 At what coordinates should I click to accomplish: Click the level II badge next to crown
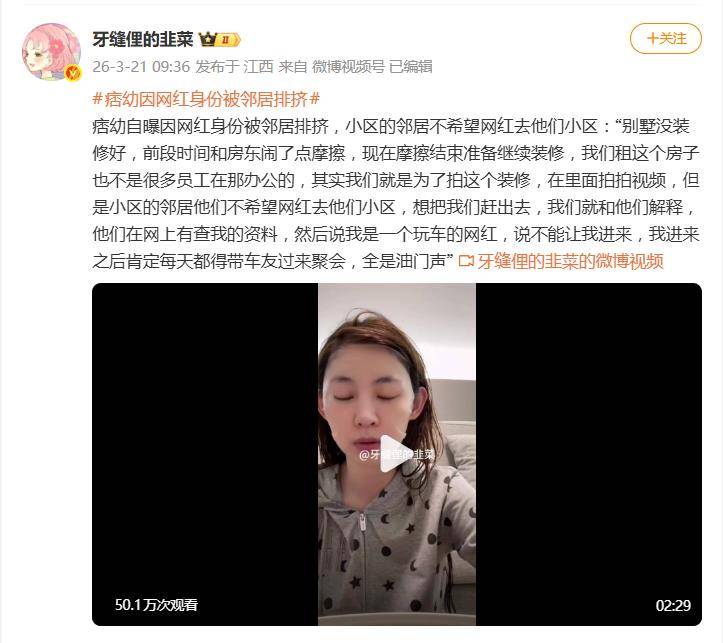pyautogui.click(x=229, y=40)
